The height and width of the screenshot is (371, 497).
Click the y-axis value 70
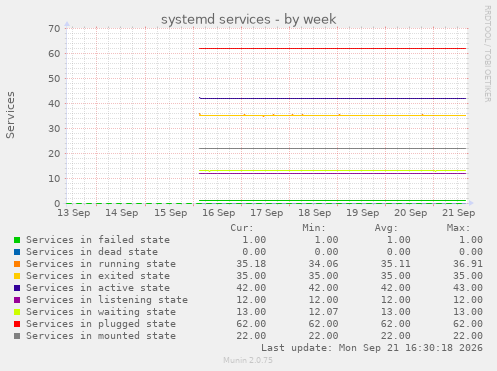pos(54,29)
